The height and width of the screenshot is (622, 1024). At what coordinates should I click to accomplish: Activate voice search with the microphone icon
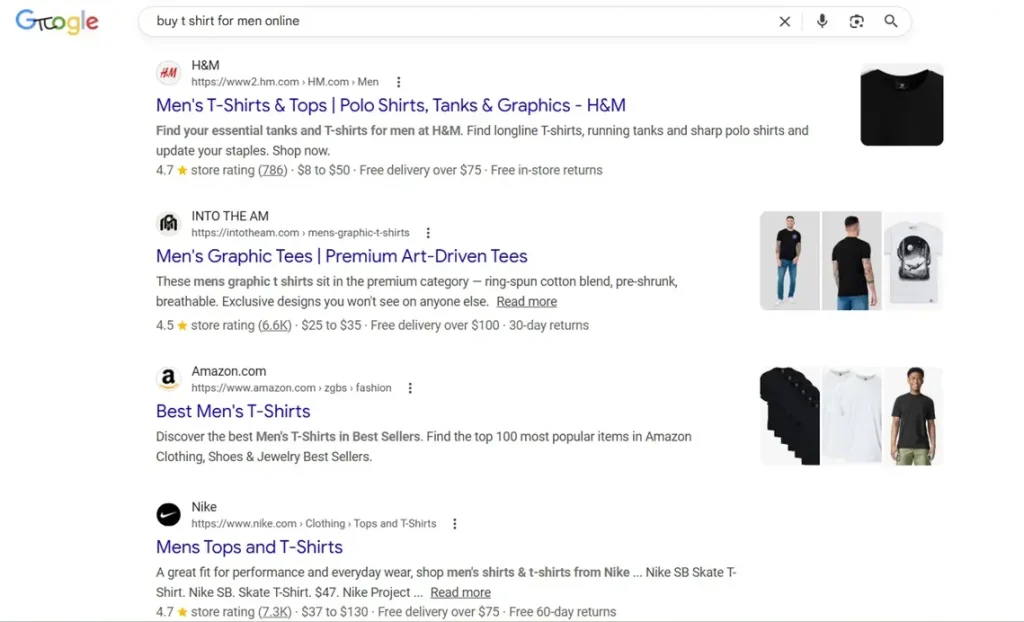822,21
